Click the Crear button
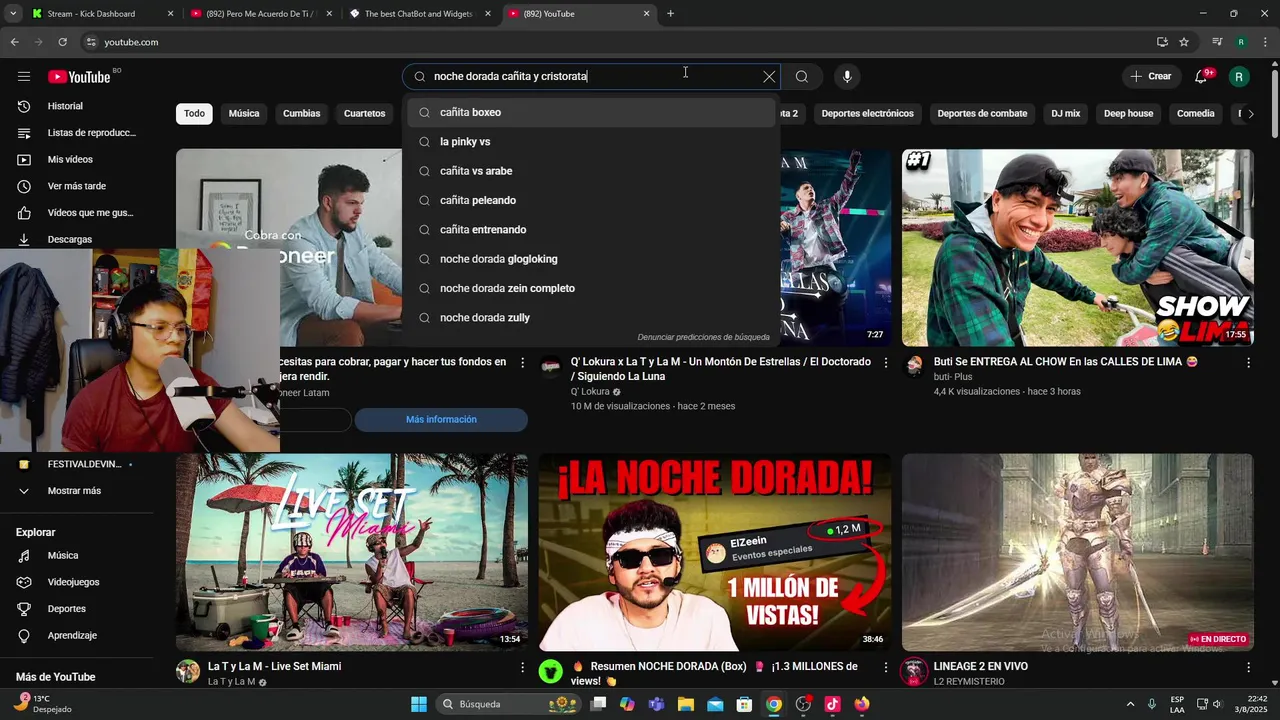 tap(1150, 77)
